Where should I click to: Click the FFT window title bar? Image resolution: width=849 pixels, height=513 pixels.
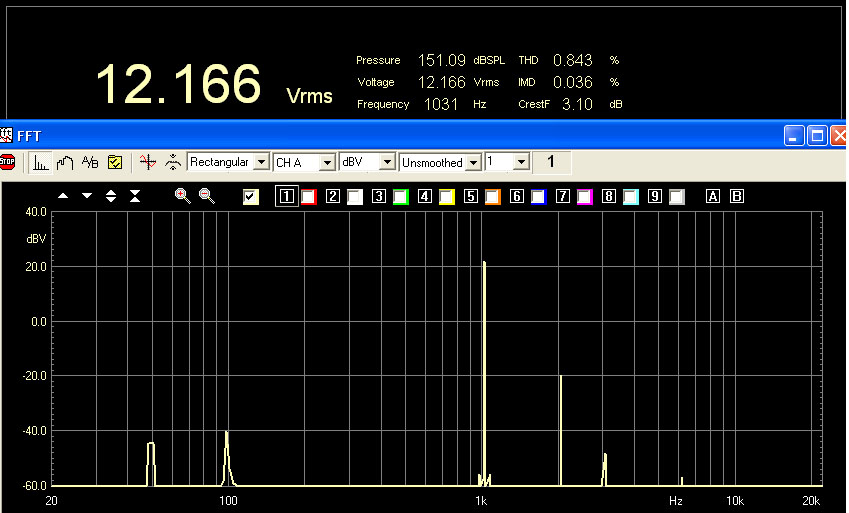click(x=400, y=135)
